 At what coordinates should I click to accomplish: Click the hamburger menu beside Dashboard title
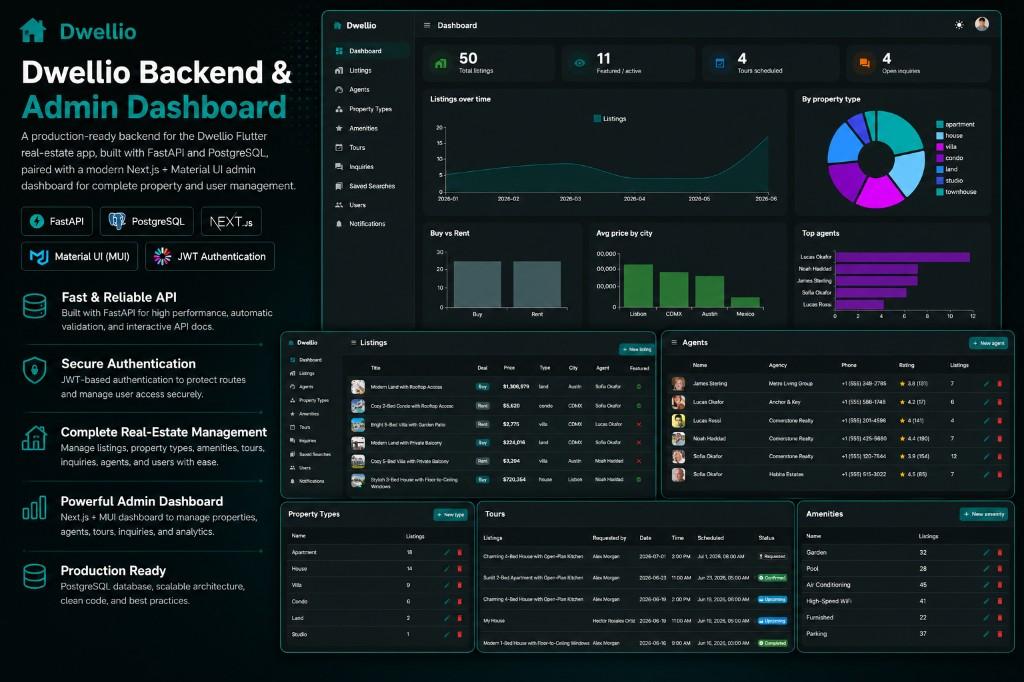pyautogui.click(x=427, y=25)
